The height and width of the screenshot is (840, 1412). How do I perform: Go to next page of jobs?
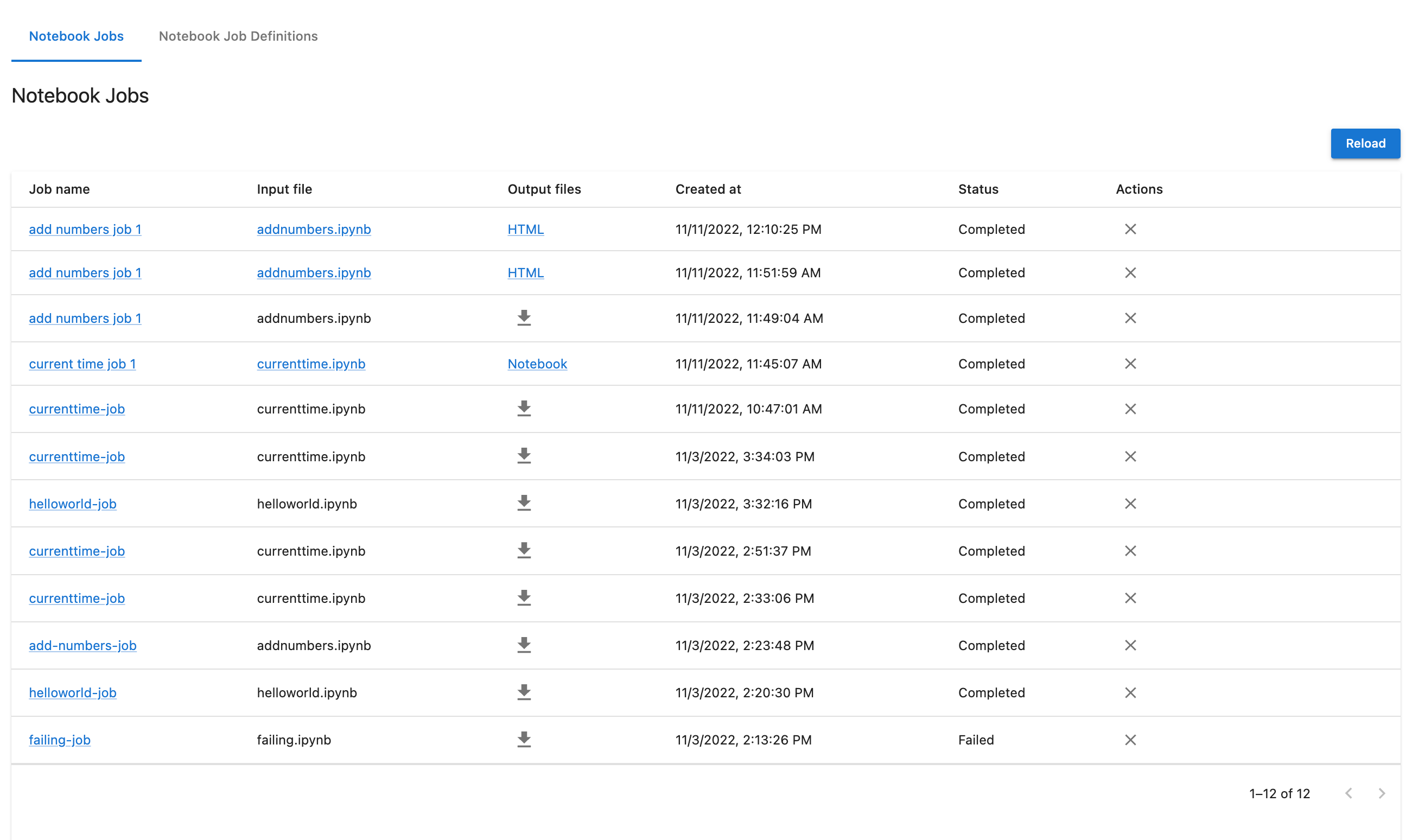pyautogui.click(x=1382, y=793)
